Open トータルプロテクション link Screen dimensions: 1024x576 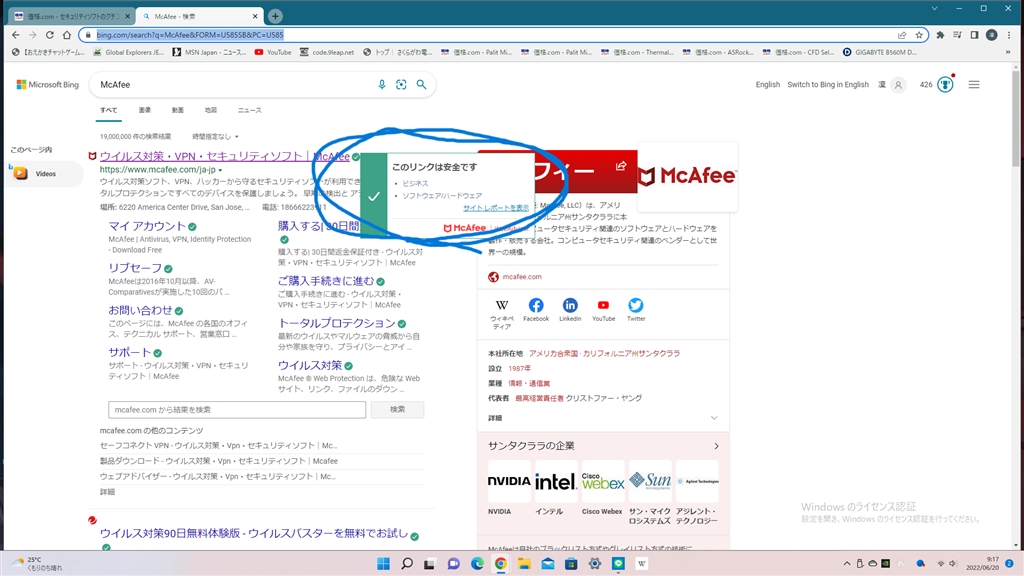tap(336, 323)
